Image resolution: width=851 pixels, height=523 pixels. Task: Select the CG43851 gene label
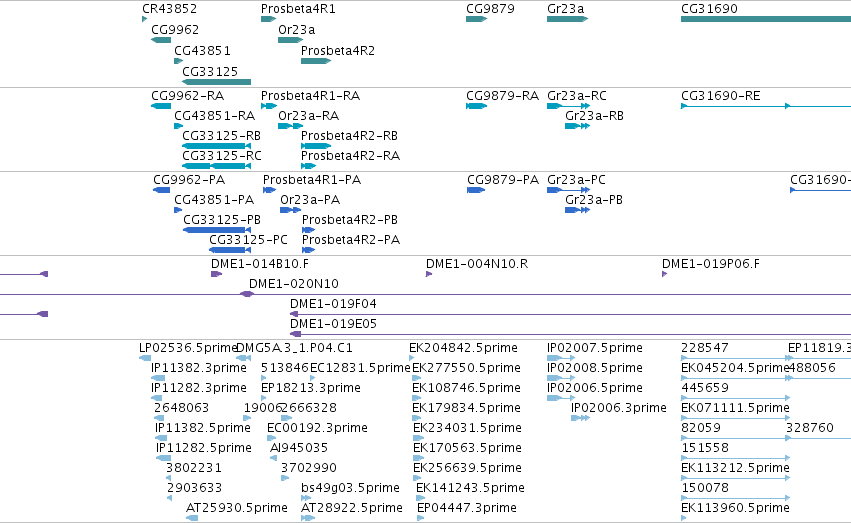tap(202, 50)
